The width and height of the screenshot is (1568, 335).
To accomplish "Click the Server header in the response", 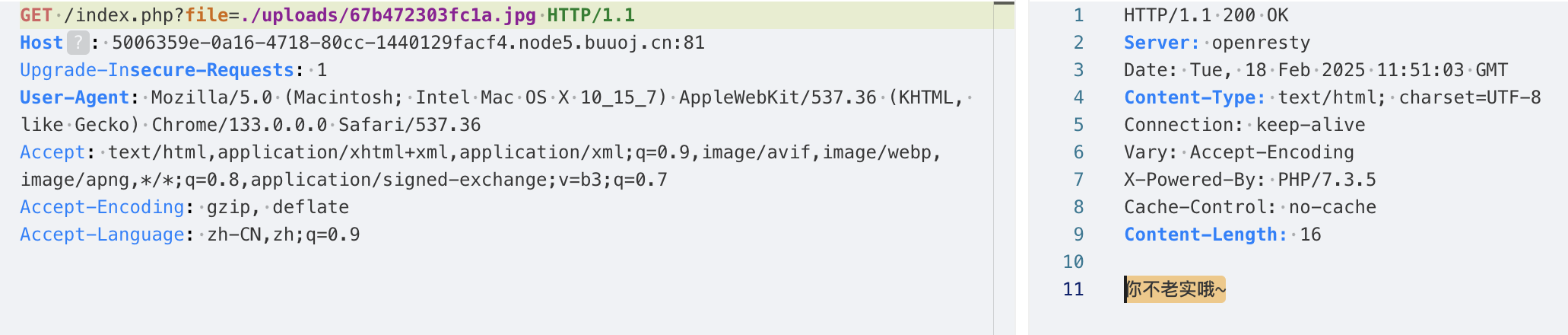I will click(x=1161, y=43).
